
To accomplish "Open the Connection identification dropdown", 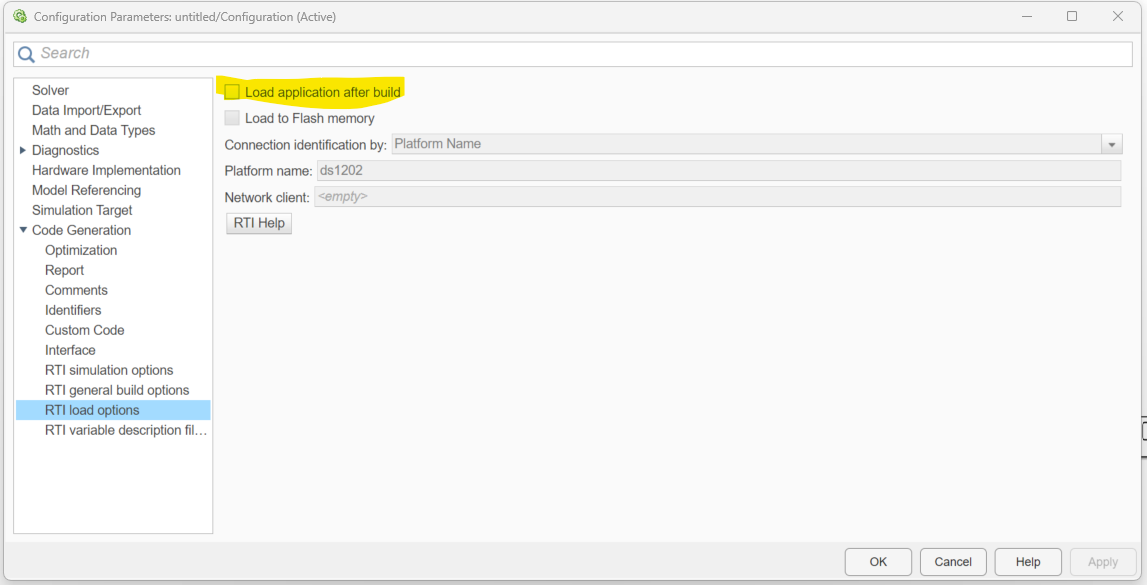I will click(x=1111, y=145).
